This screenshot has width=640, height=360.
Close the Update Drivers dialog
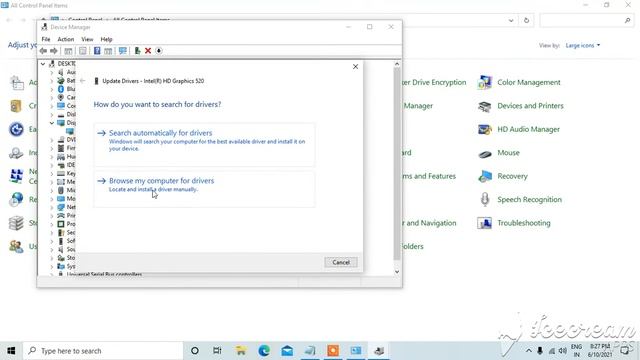click(x=356, y=67)
